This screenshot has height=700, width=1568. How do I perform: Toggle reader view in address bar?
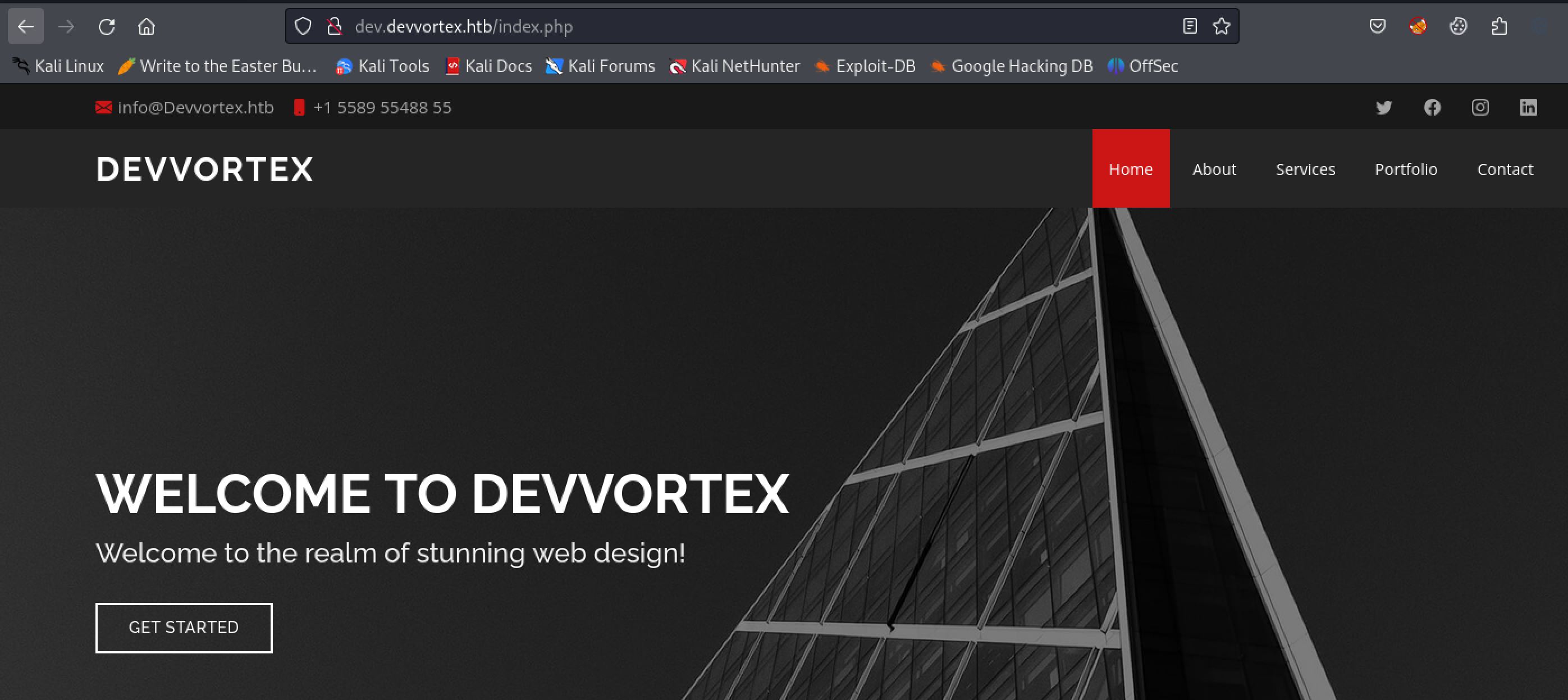click(x=1190, y=26)
